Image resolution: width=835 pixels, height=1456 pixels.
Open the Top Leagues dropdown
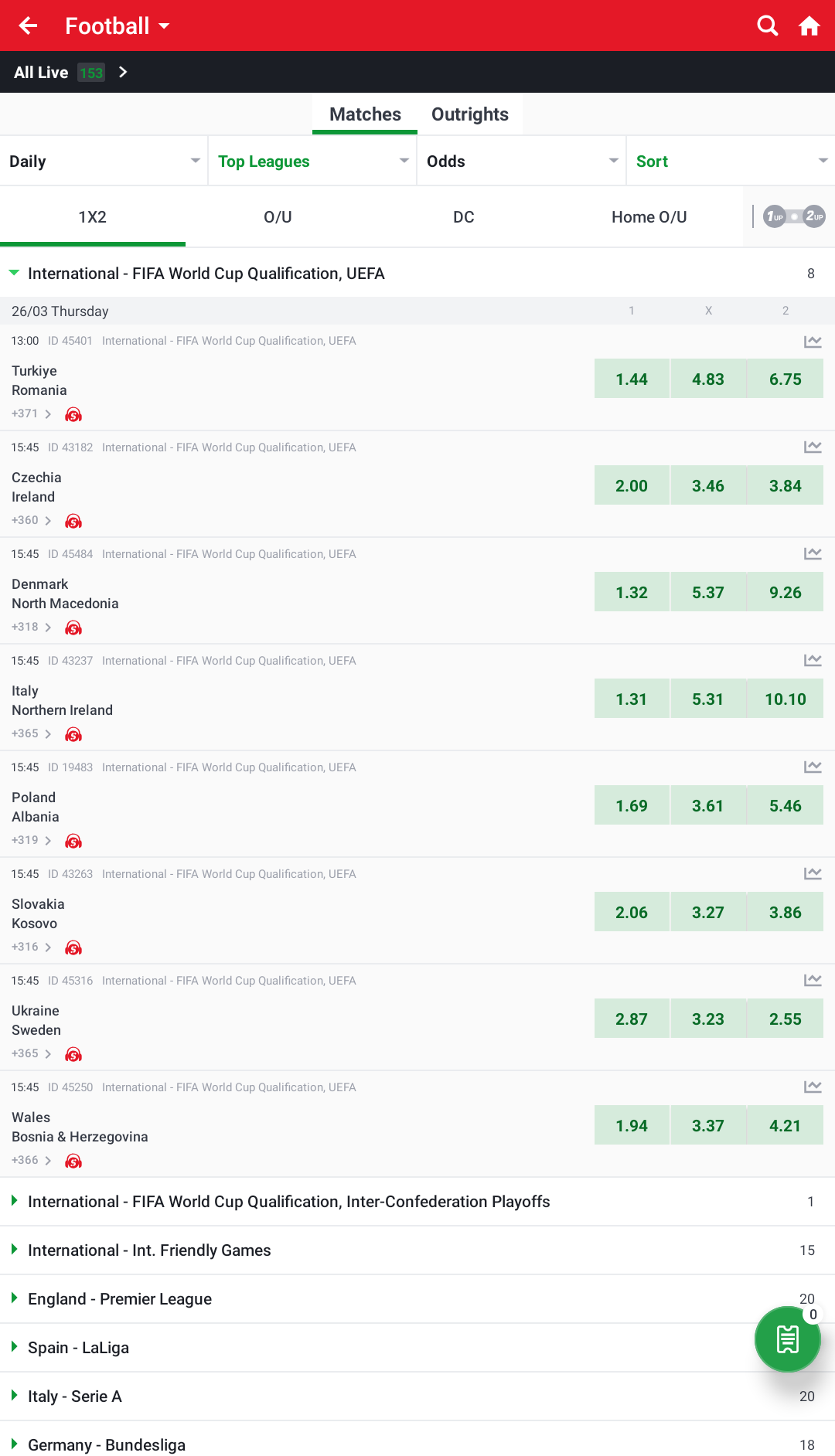(x=312, y=161)
